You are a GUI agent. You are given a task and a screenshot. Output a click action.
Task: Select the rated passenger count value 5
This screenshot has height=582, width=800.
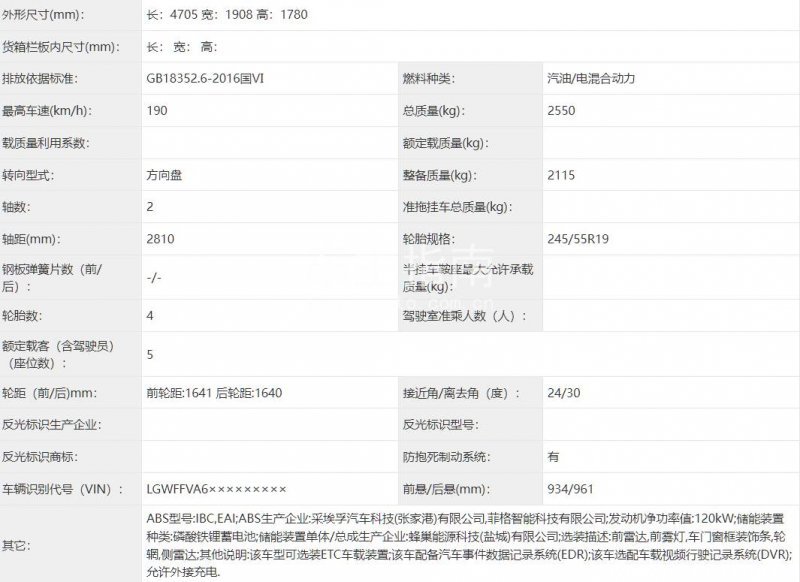[150, 354]
